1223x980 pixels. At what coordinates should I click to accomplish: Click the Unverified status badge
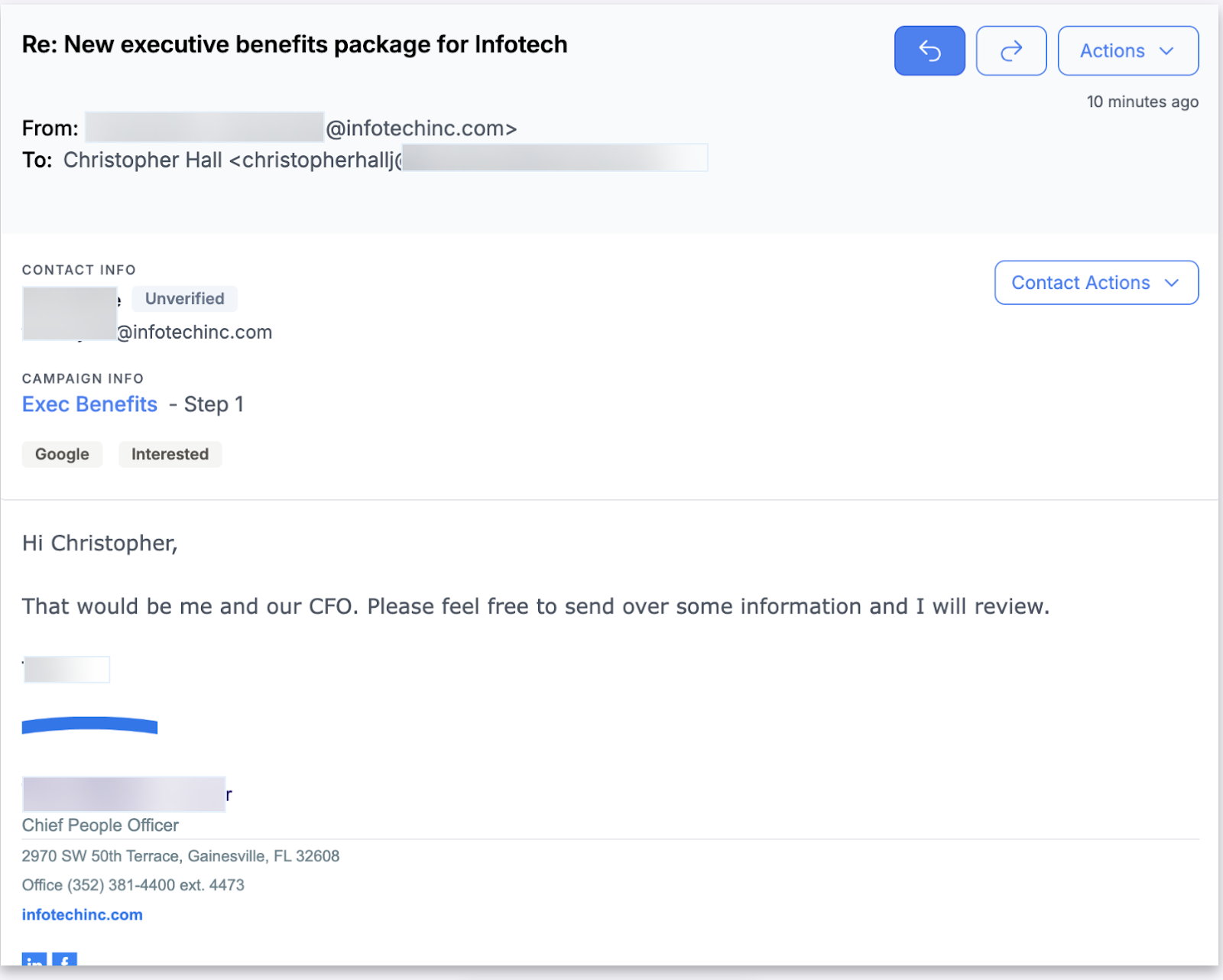[x=184, y=299]
